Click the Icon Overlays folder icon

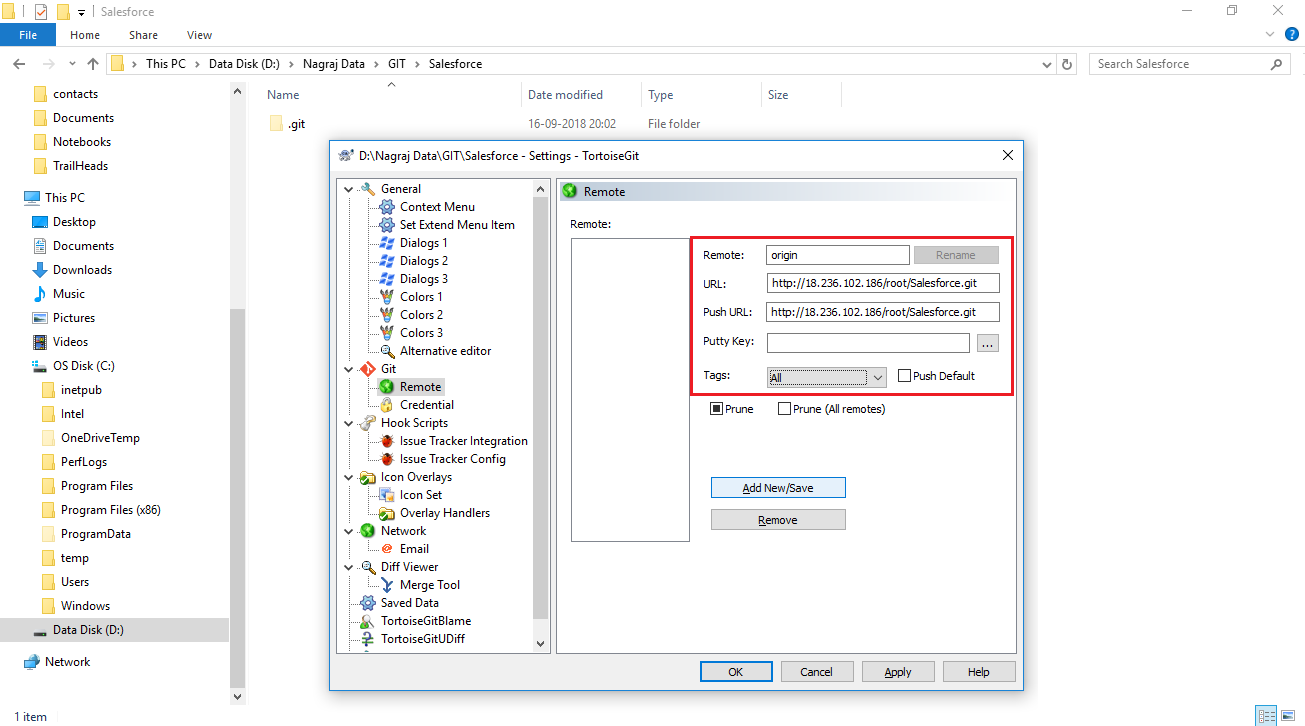coord(368,477)
